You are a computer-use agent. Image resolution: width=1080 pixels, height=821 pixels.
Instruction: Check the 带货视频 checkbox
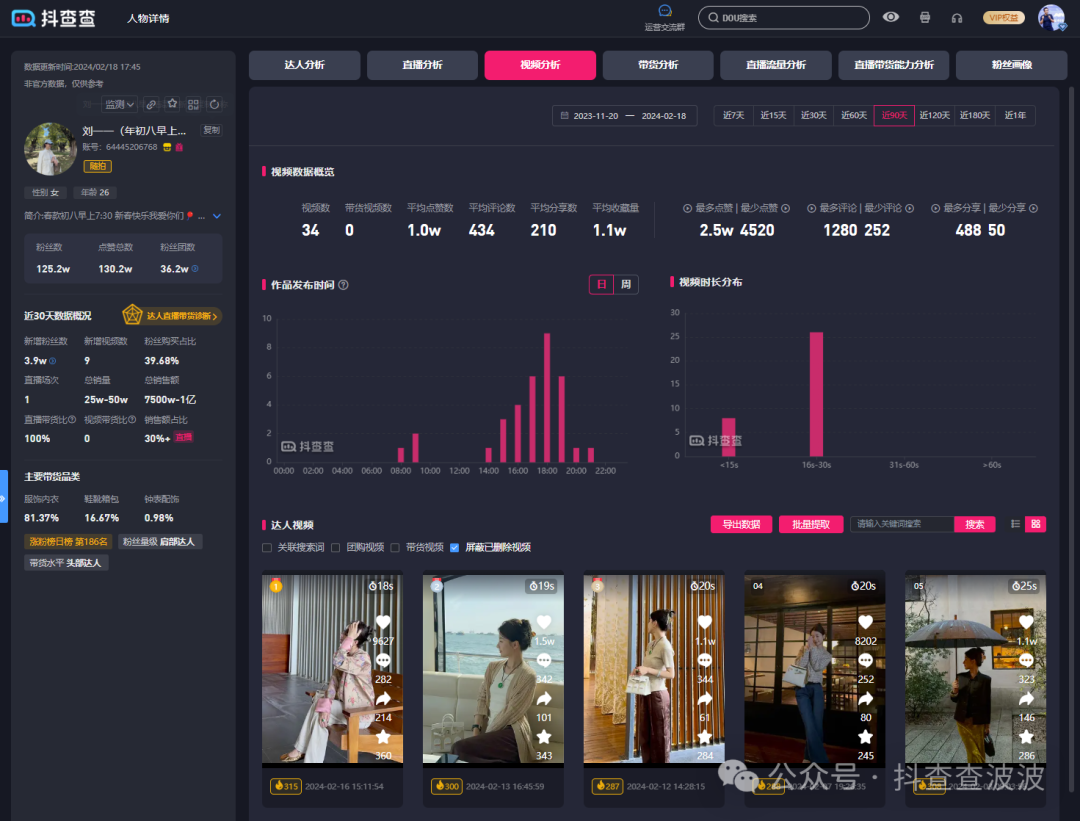[x=395, y=548]
